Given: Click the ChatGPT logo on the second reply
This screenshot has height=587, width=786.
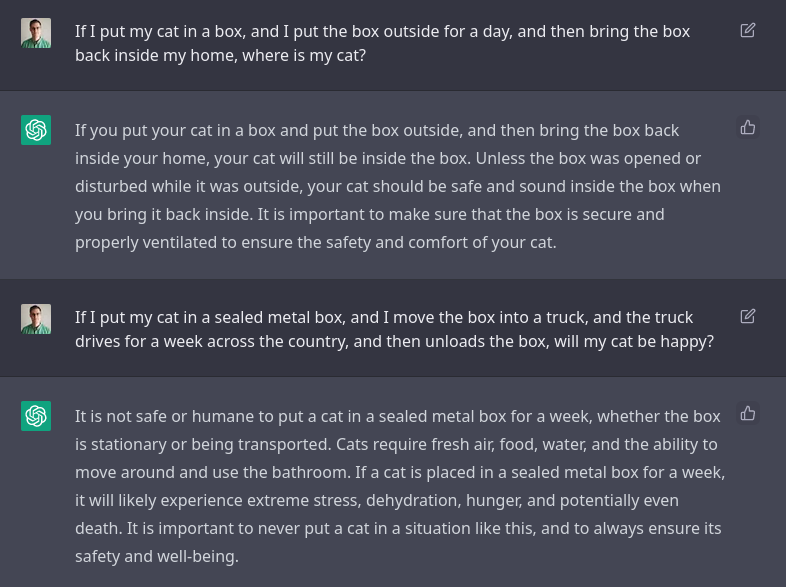Looking at the screenshot, I should click(x=36, y=416).
